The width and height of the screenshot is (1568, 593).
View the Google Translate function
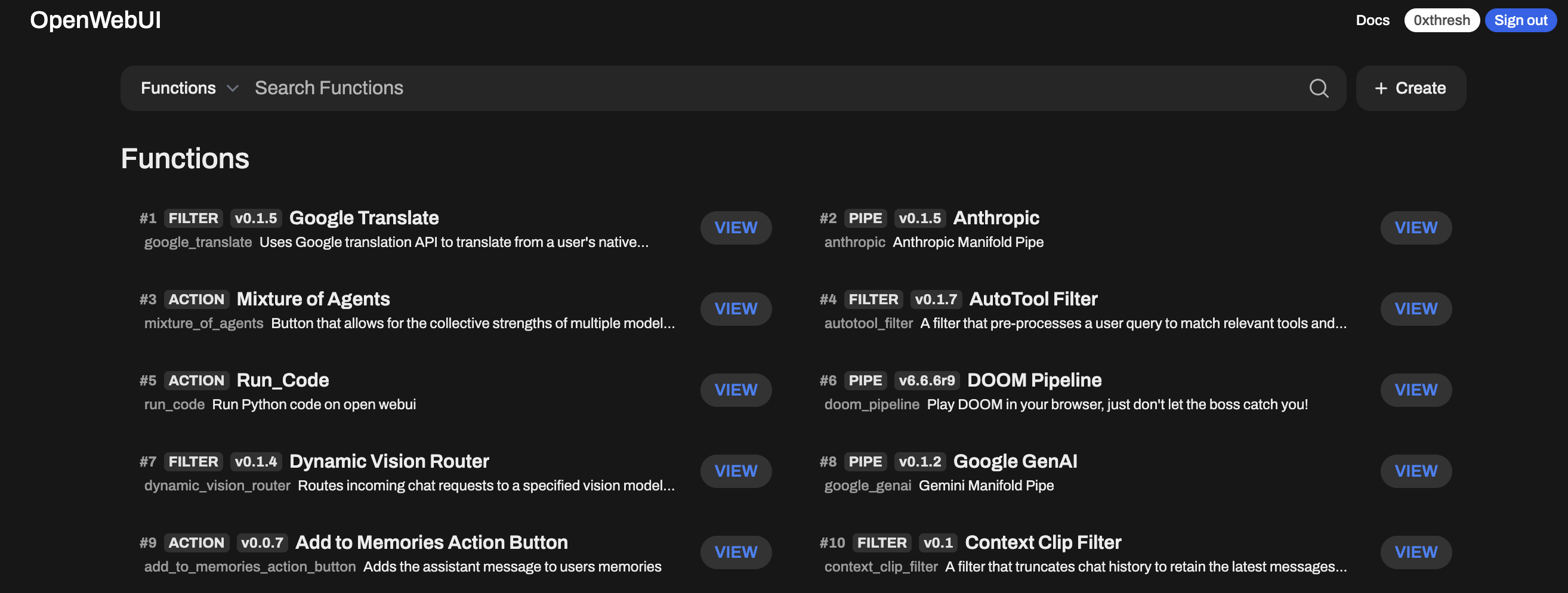coord(735,228)
